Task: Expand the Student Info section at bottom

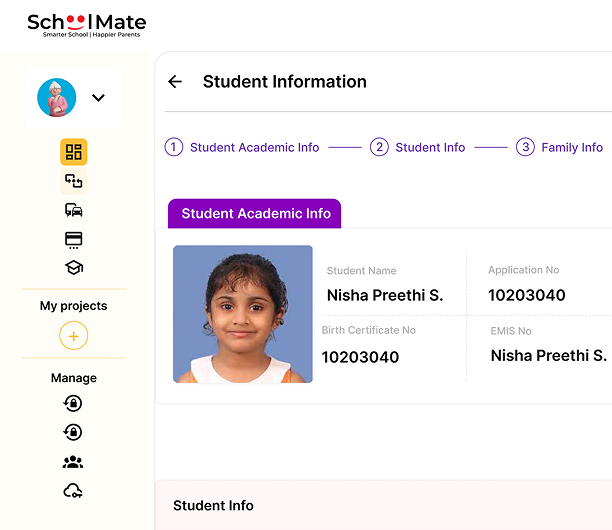Action: pyautogui.click(x=213, y=506)
